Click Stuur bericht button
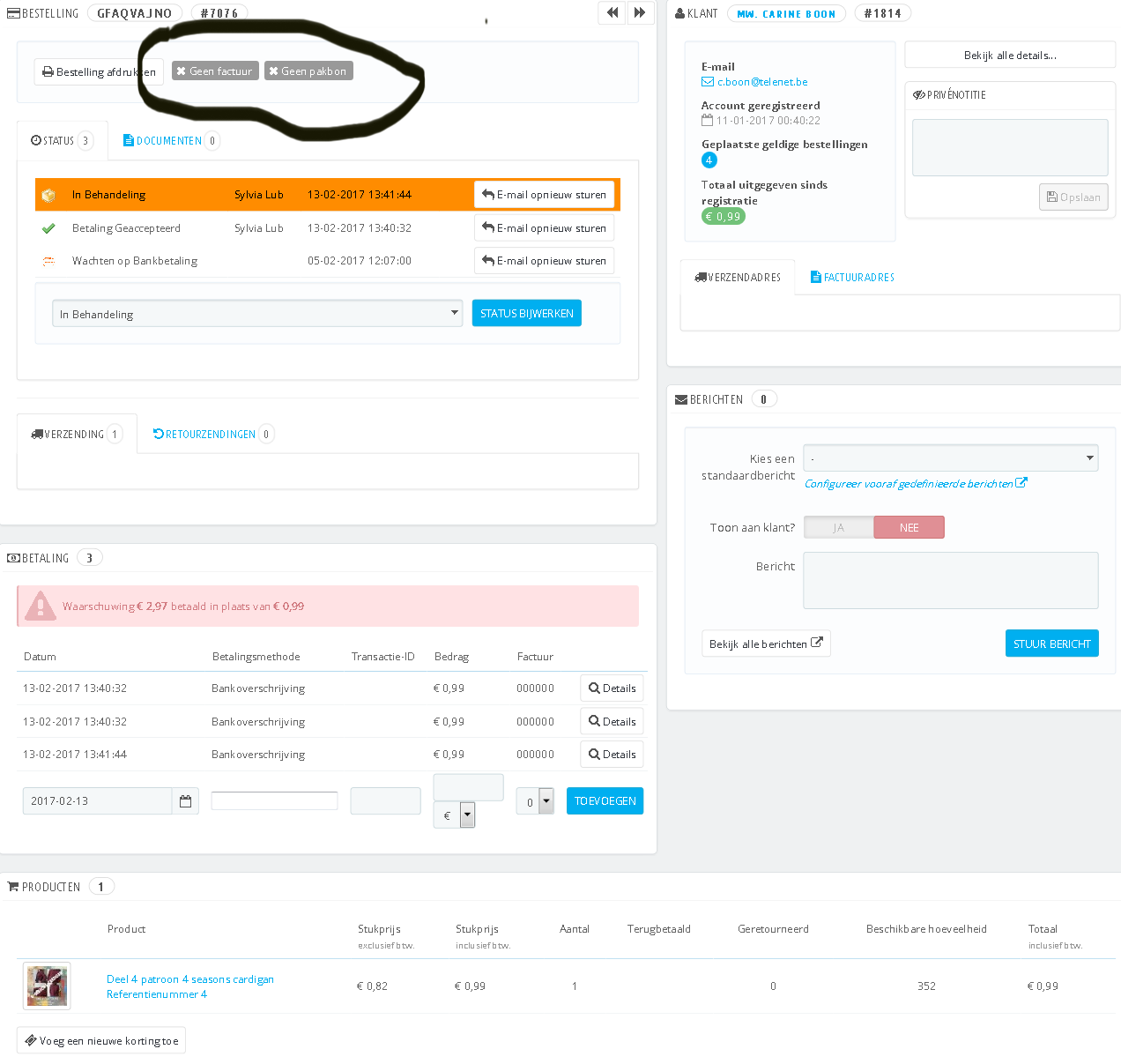 pyautogui.click(x=1052, y=644)
